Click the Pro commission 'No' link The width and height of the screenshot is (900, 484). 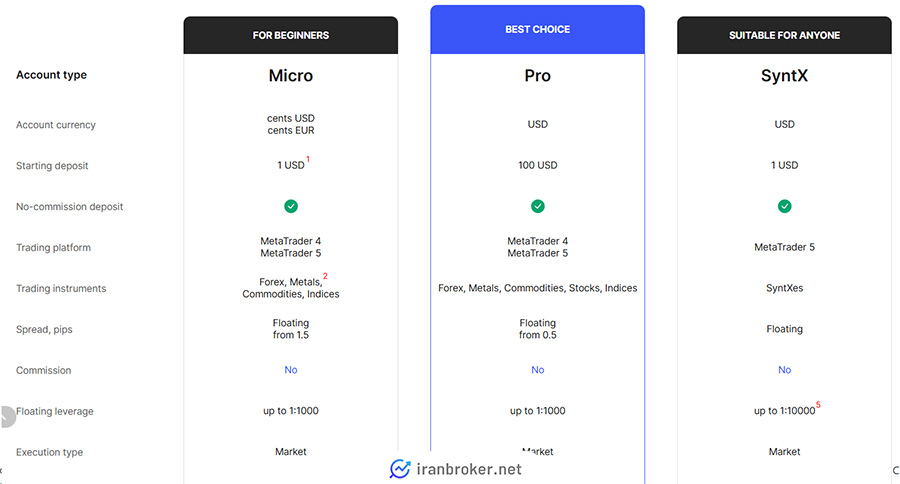coord(537,370)
